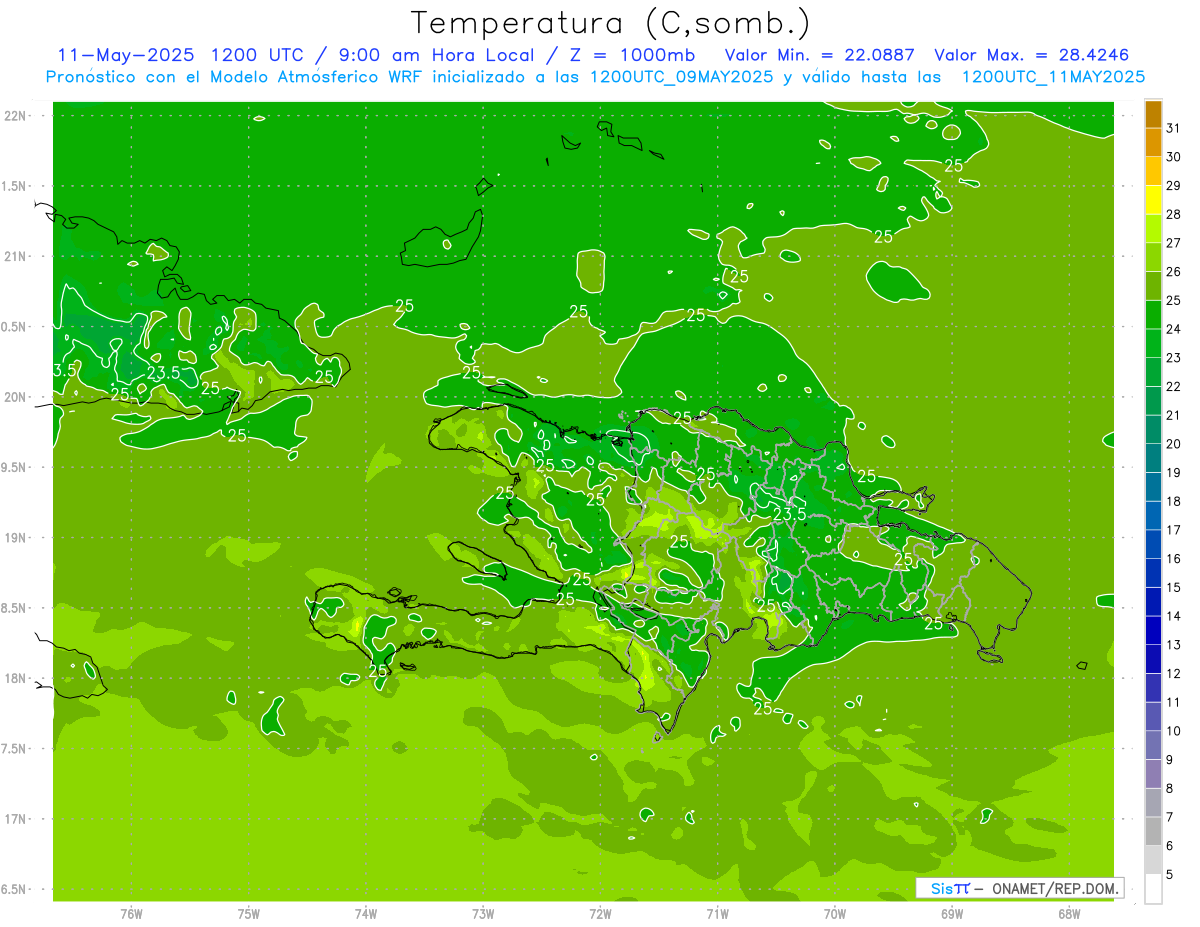
Task: Click the 70W longitude axis label
Action: (x=835, y=913)
